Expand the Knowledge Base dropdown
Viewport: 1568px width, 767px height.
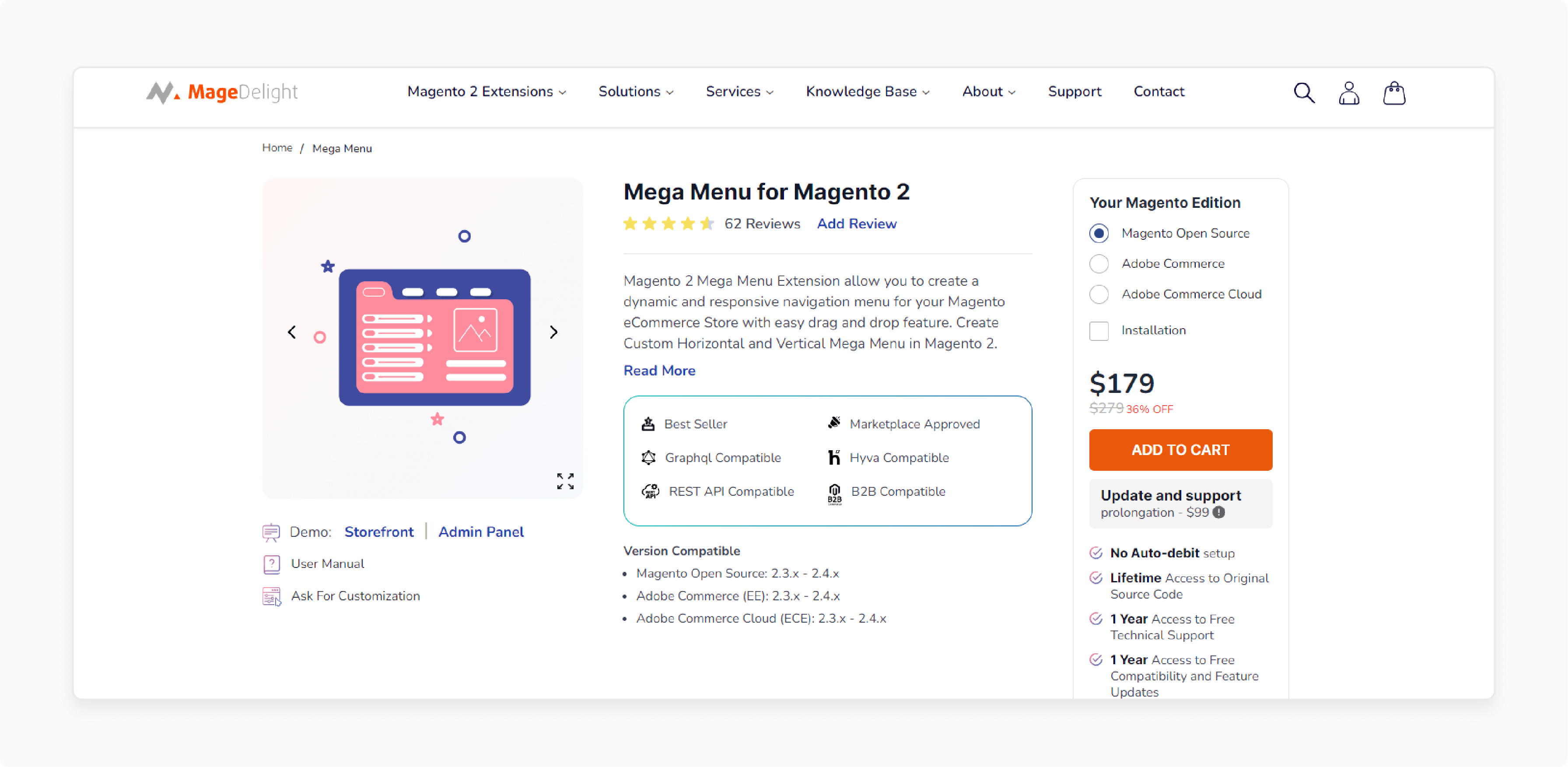point(868,91)
